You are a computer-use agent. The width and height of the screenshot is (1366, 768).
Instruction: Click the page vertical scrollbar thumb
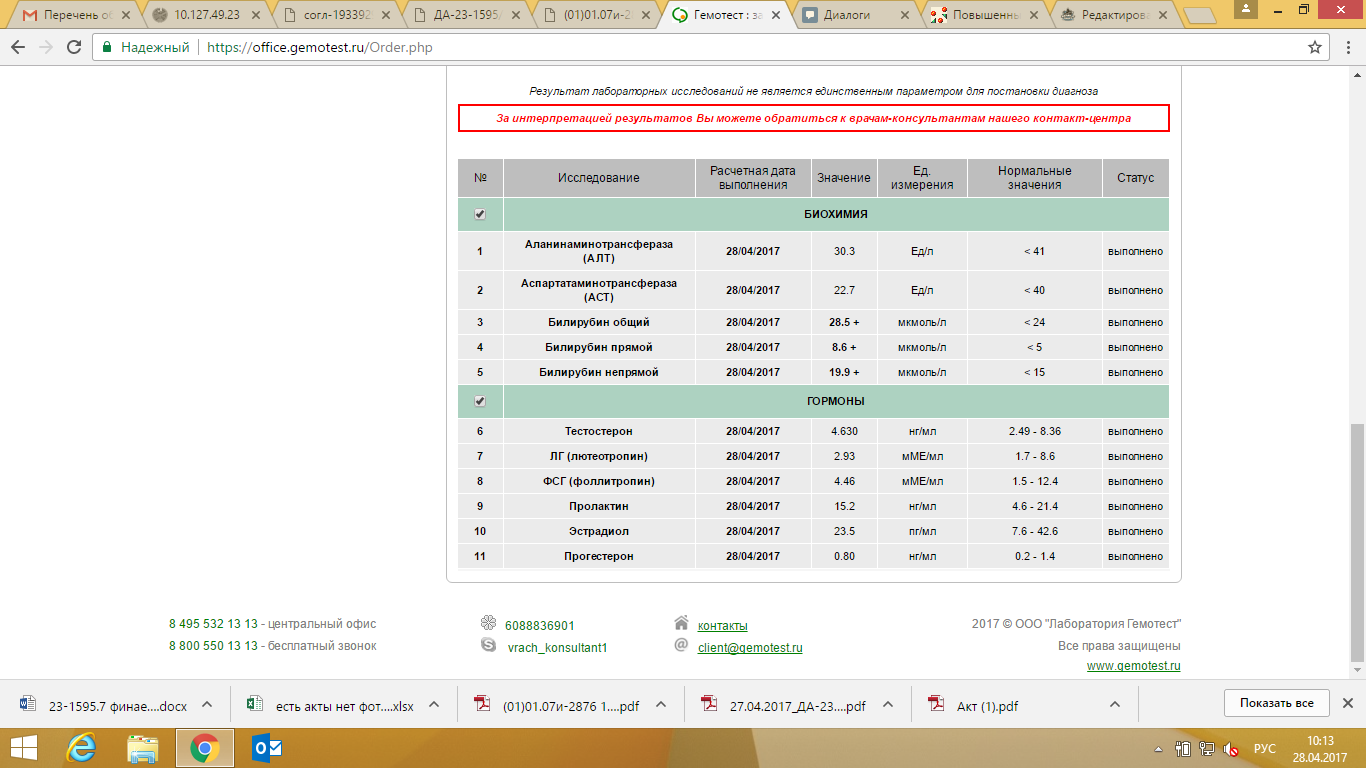pos(1356,540)
